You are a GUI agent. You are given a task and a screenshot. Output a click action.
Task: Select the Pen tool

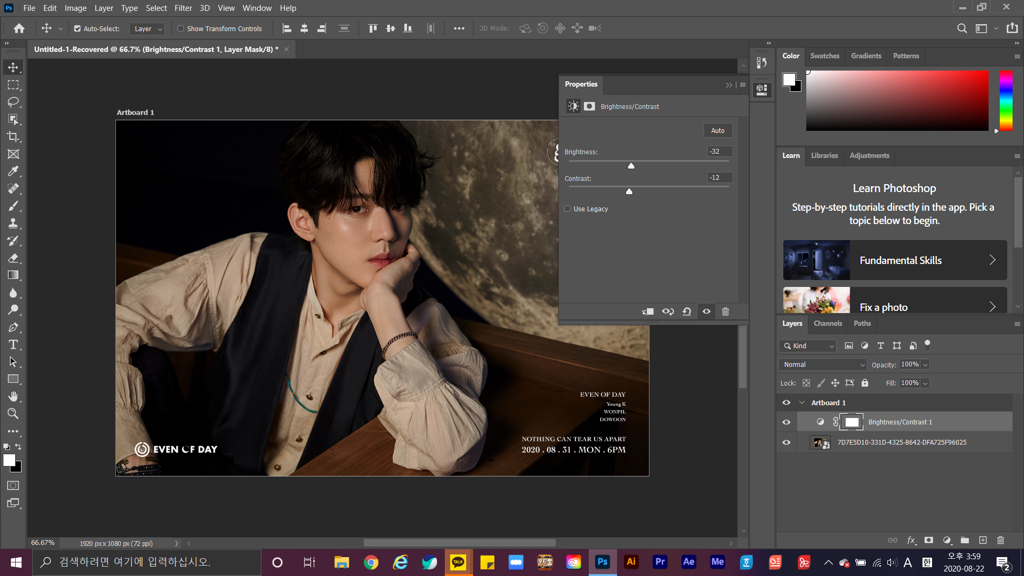(x=13, y=327)
